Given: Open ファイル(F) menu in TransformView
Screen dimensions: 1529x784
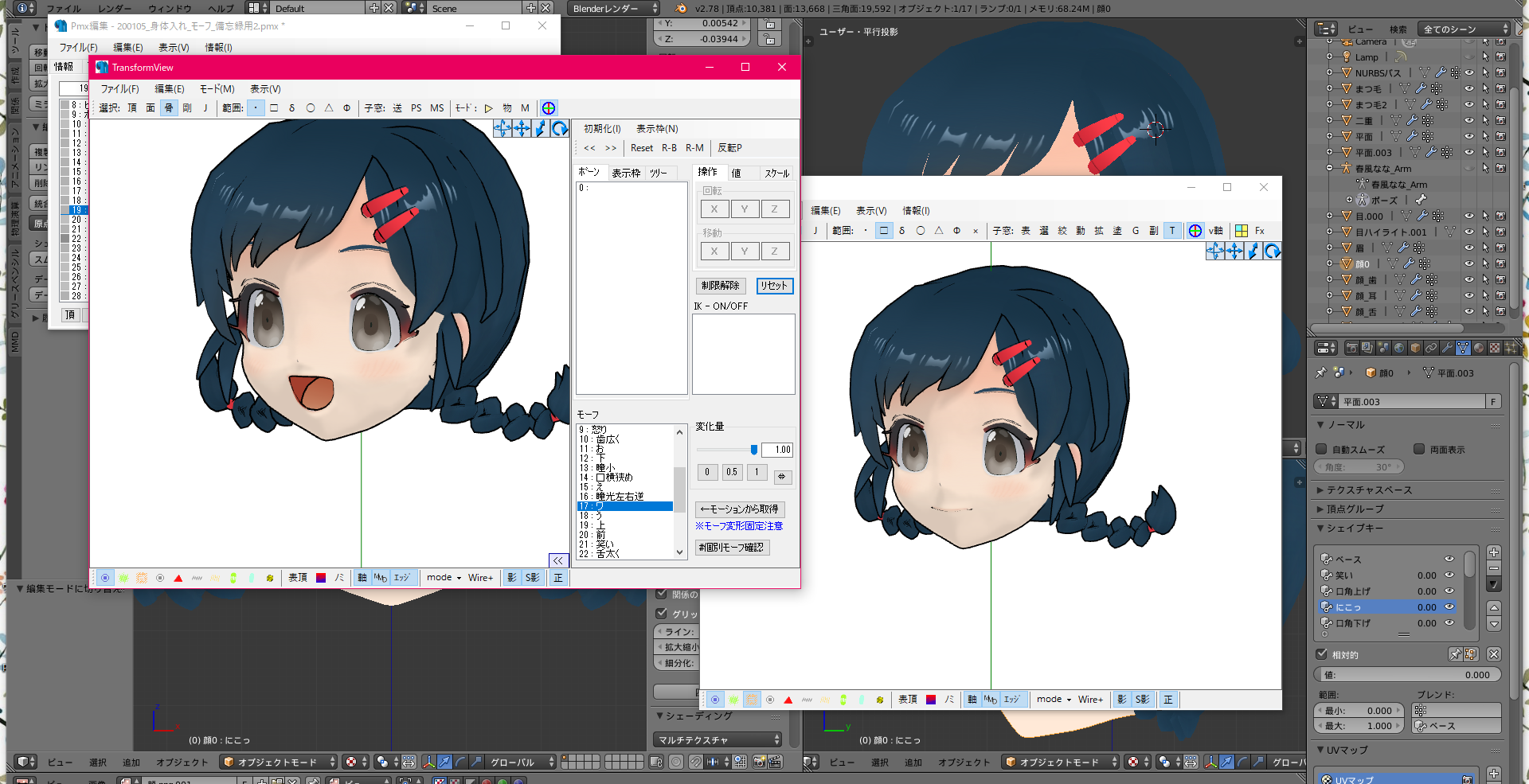Looking at the screenshot, I should [119, 88].
